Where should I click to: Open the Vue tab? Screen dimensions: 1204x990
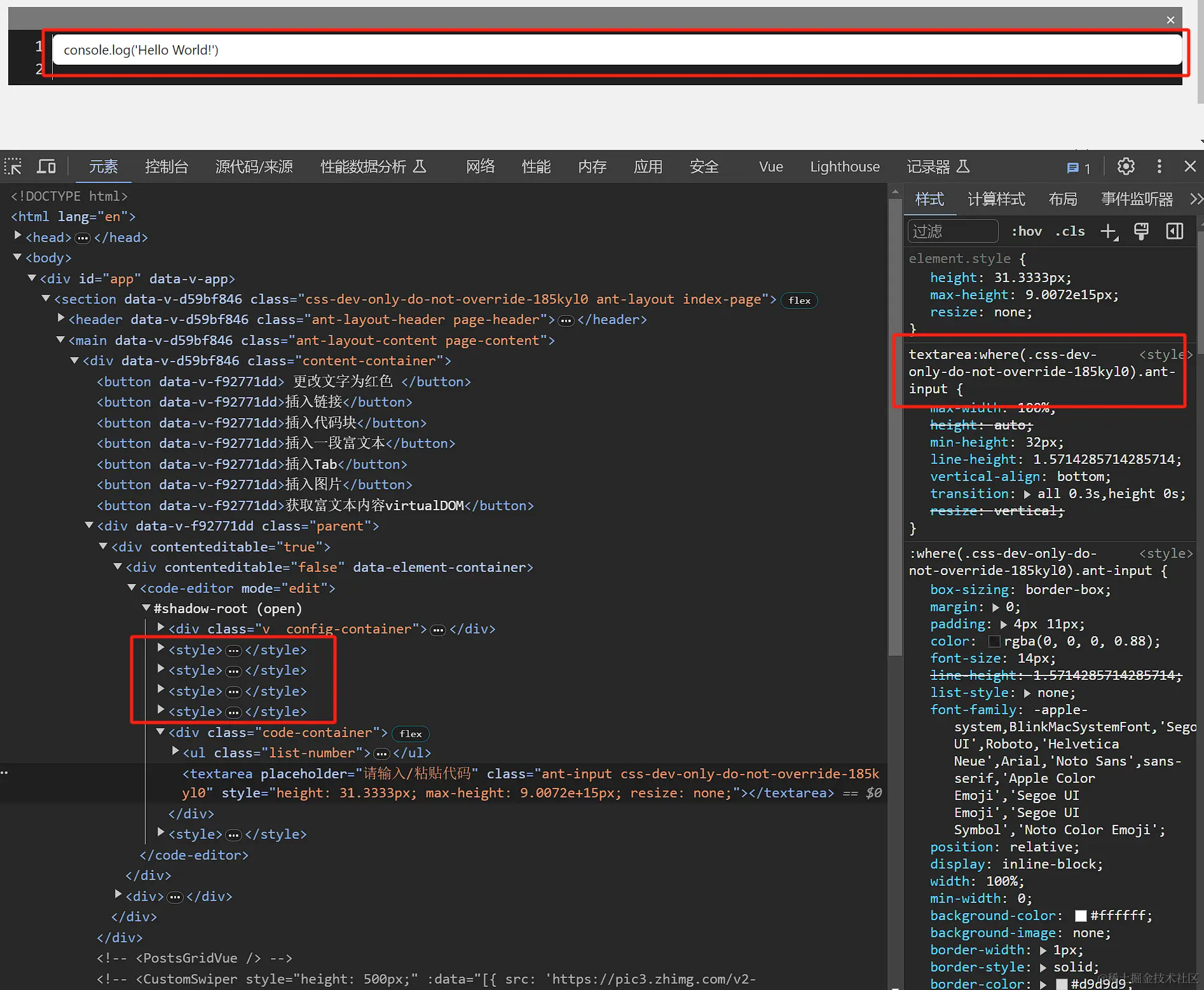pyautogui.click(x=771, y=166)
